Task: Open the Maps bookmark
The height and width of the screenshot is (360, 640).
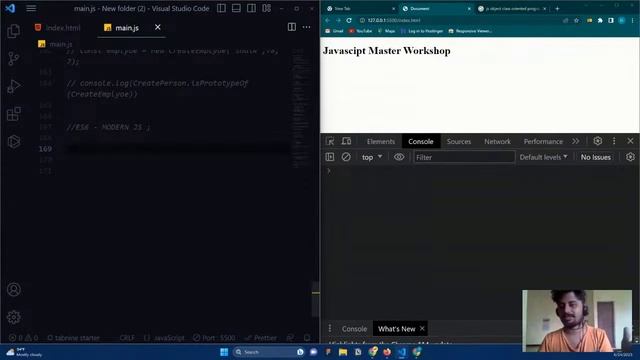Action: pos(386,31)
